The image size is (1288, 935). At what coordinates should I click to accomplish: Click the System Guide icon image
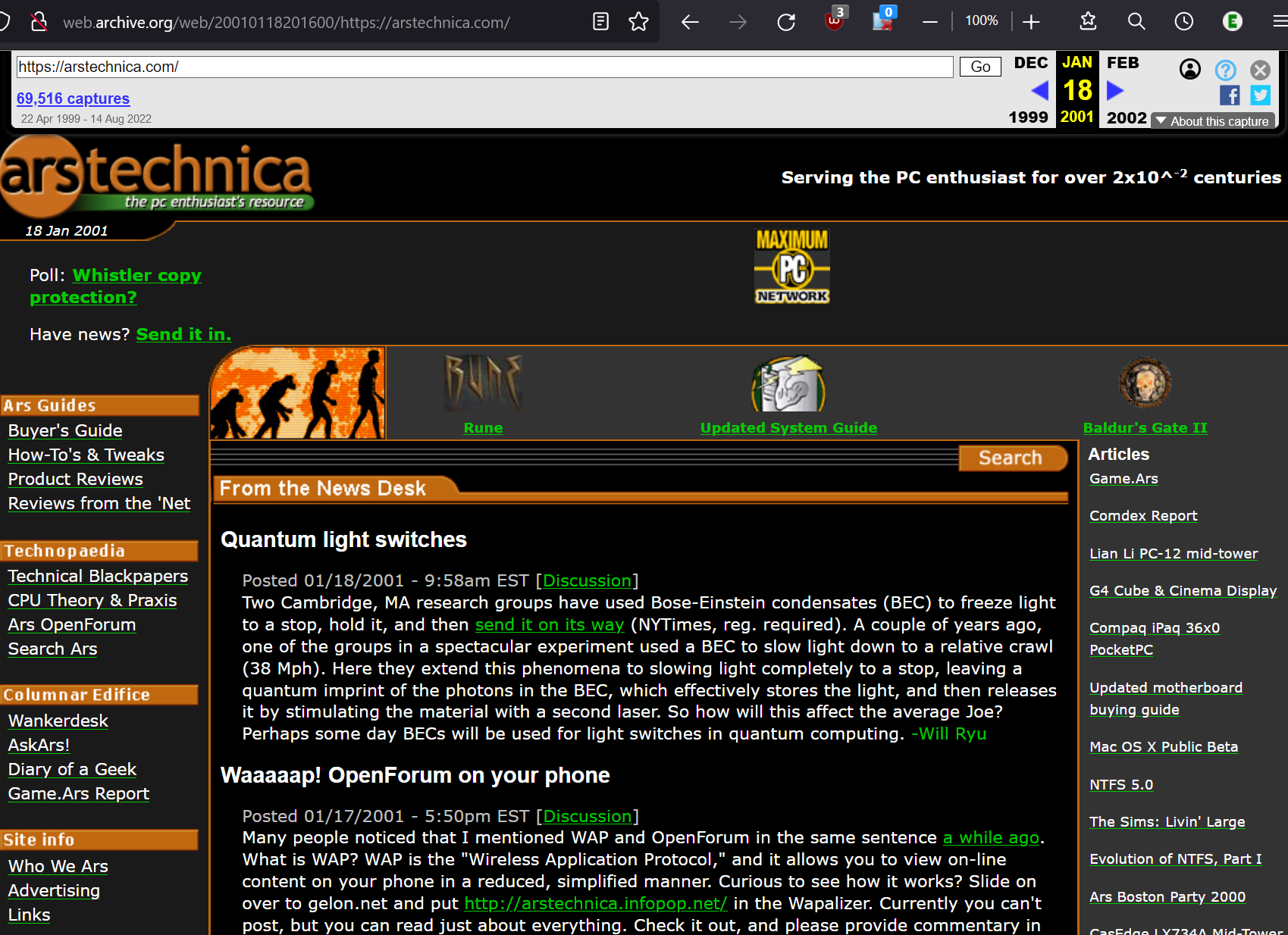point(788,384)
